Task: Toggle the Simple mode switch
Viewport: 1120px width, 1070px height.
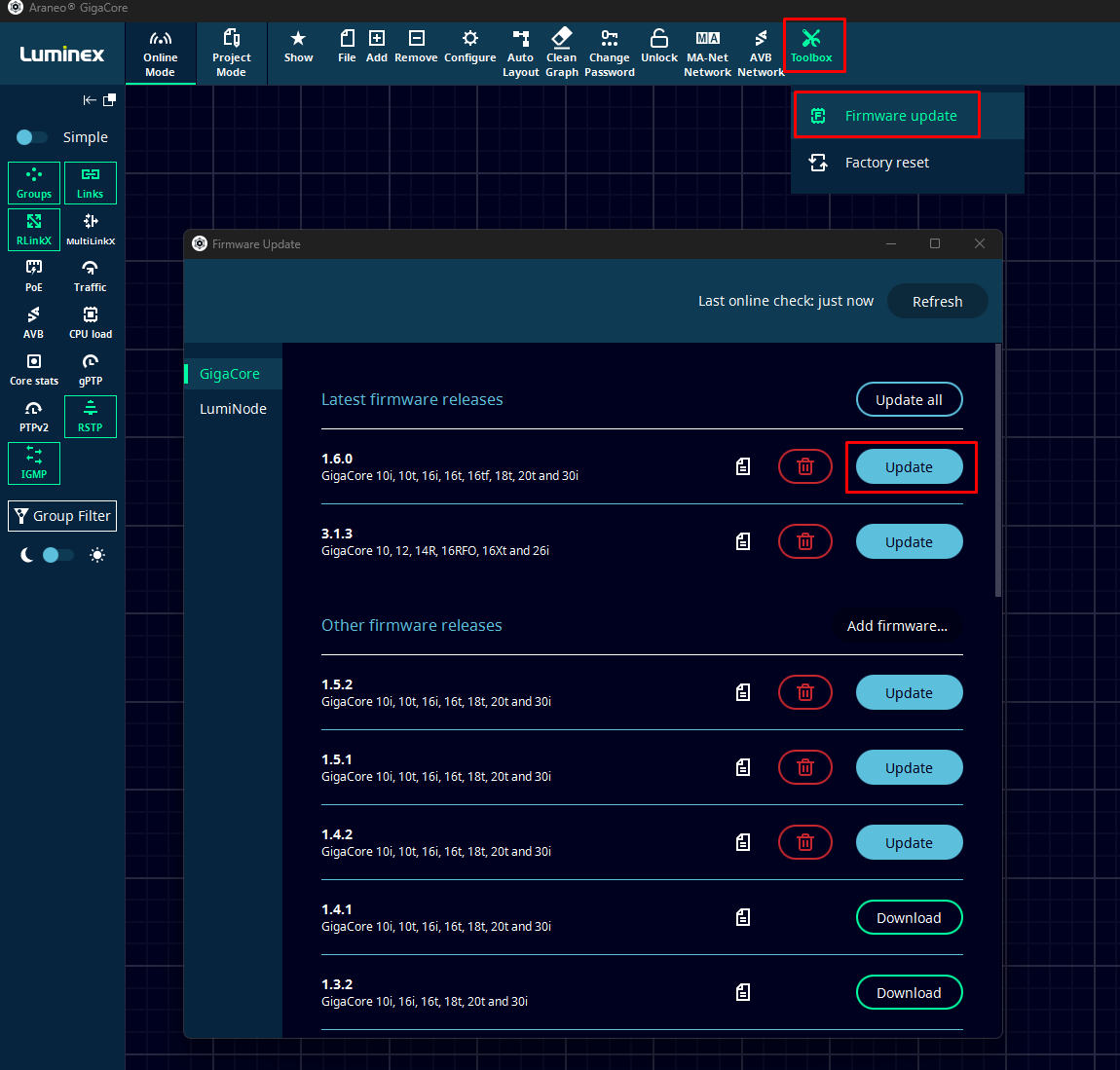Action: [x=31, y=137]
